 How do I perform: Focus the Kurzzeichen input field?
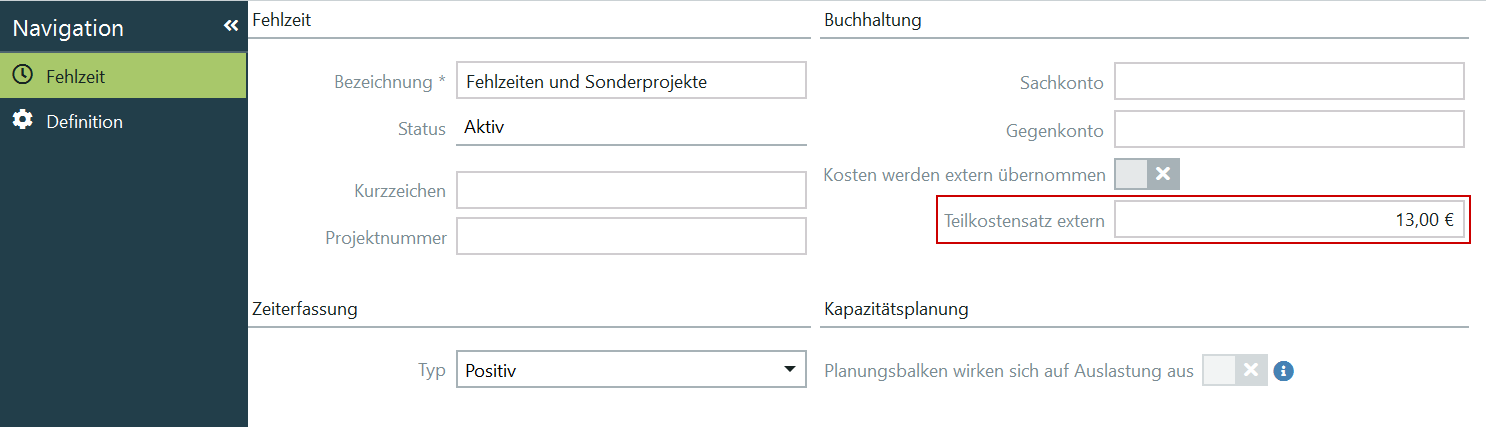point(630,190)
